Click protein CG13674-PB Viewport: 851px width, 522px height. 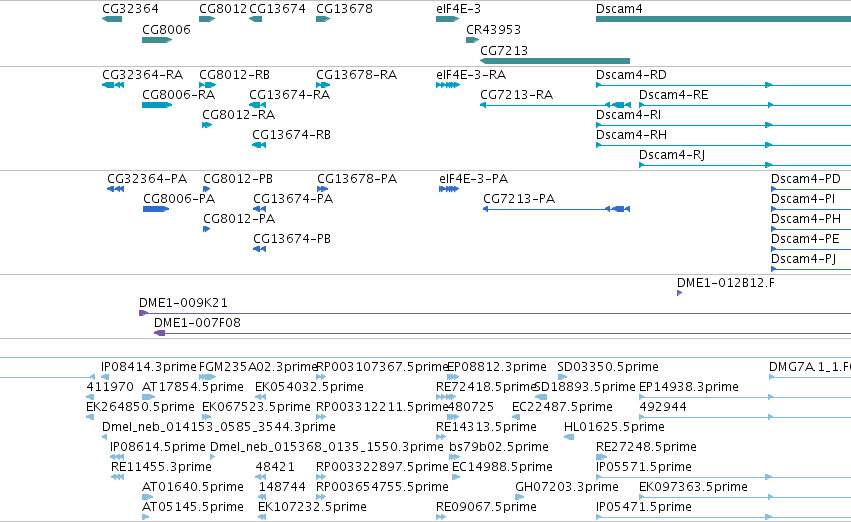pyautogui.click(x=291, y=239)
